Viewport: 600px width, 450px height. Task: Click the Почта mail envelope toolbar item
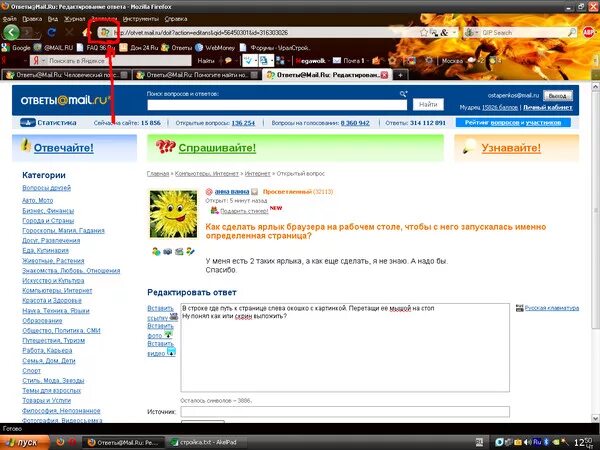[348, 60]
